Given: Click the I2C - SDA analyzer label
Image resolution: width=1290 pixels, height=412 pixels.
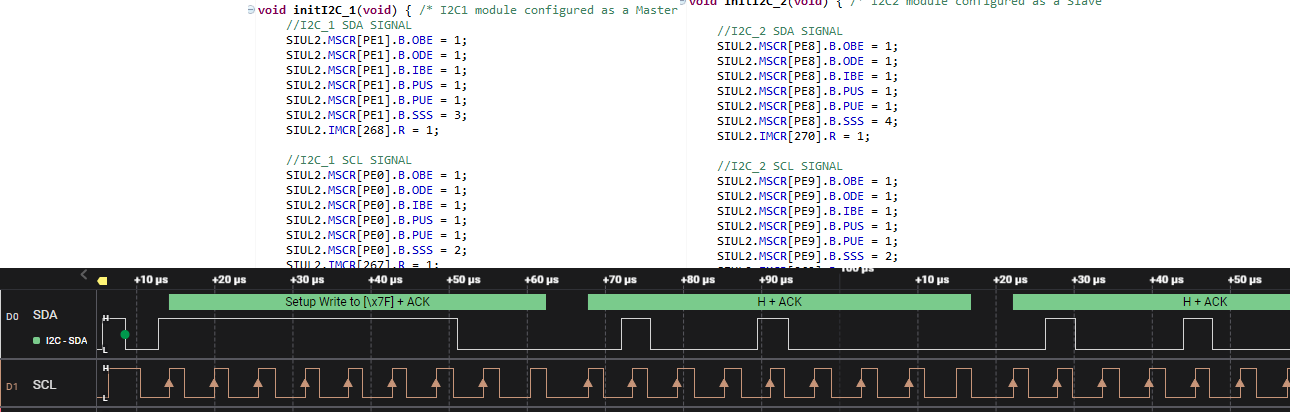Looking at the screenshot, I should pos(67,341).
